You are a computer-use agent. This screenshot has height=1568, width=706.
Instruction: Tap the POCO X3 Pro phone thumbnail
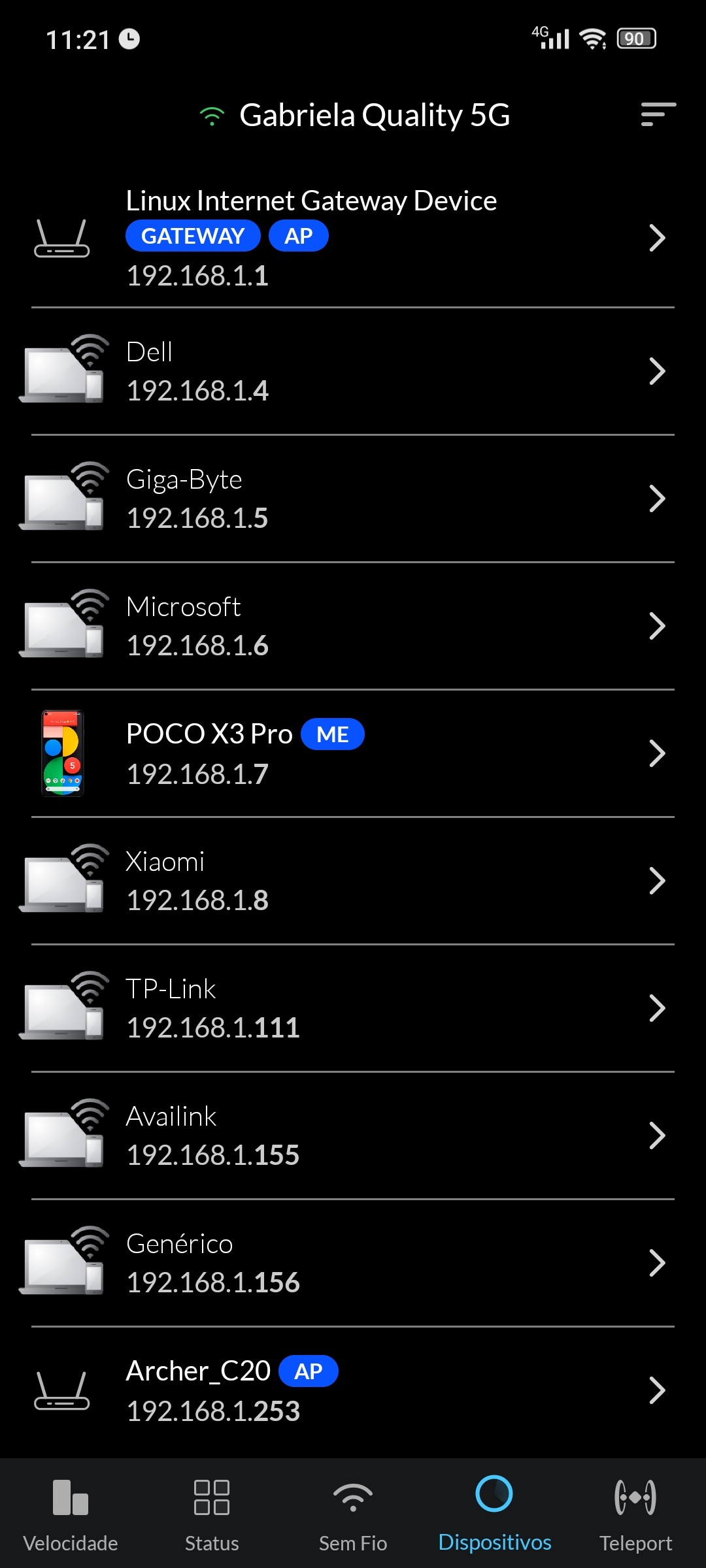63,753
